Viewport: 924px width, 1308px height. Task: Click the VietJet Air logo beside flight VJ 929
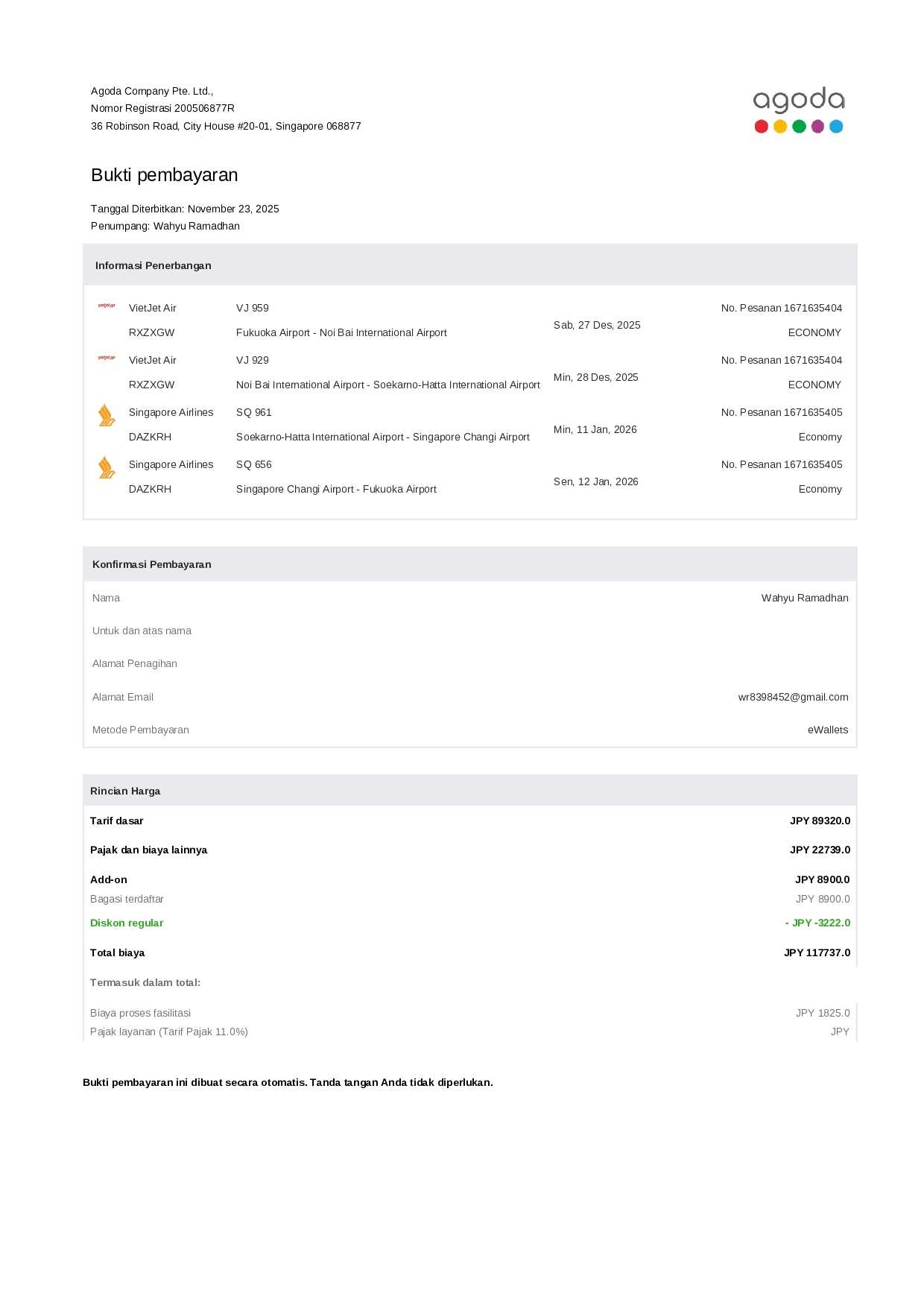[107, 358]
